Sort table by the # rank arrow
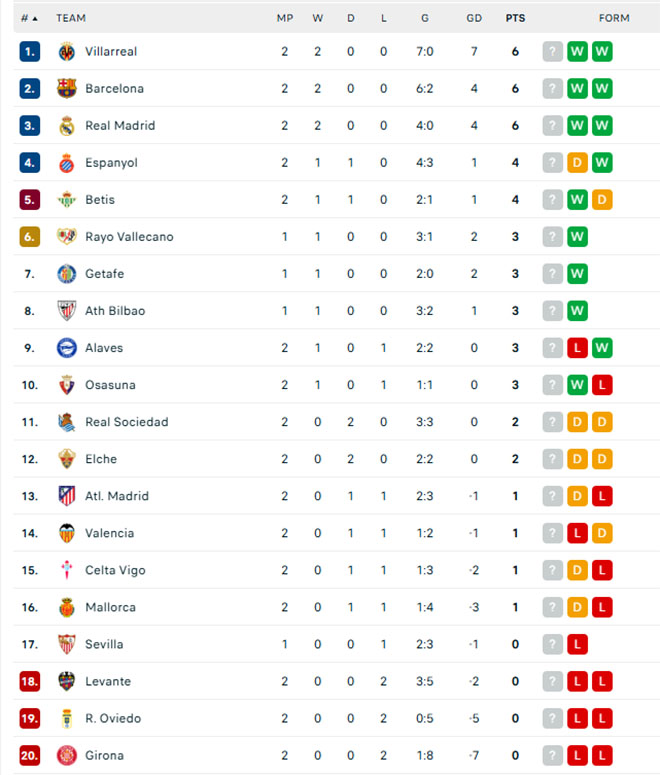The image size is (660, 775). (x=29, y=18)
